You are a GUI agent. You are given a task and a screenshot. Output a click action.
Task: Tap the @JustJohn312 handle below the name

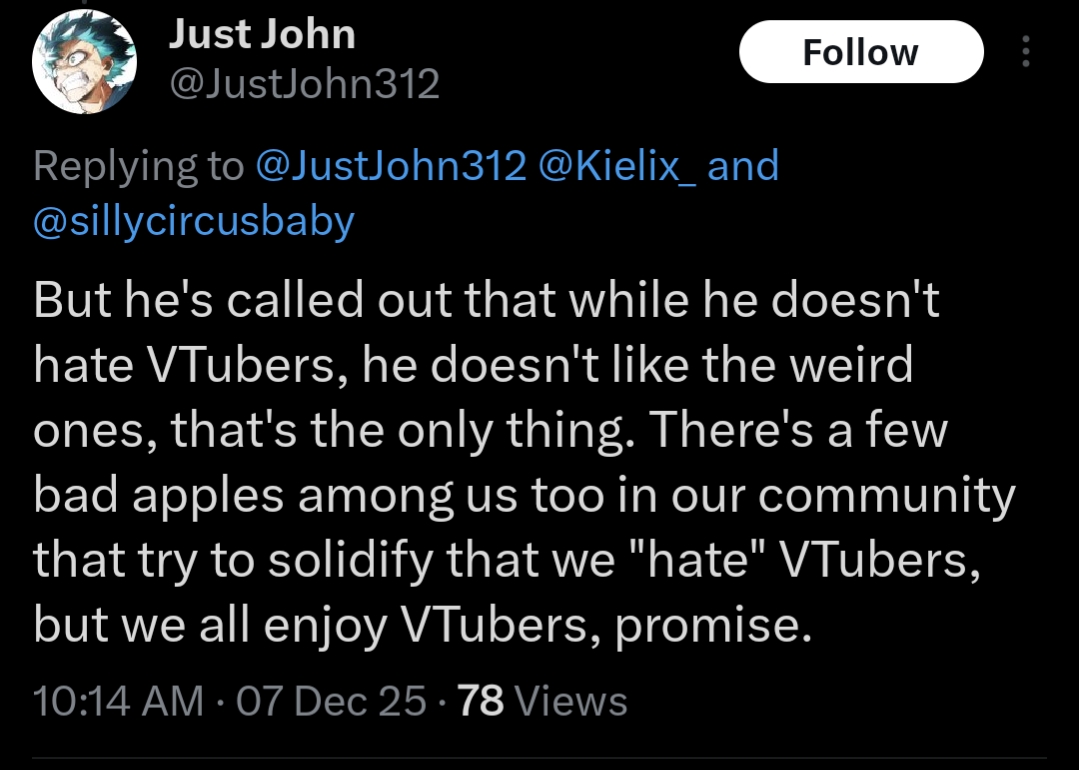pos(303,84)
